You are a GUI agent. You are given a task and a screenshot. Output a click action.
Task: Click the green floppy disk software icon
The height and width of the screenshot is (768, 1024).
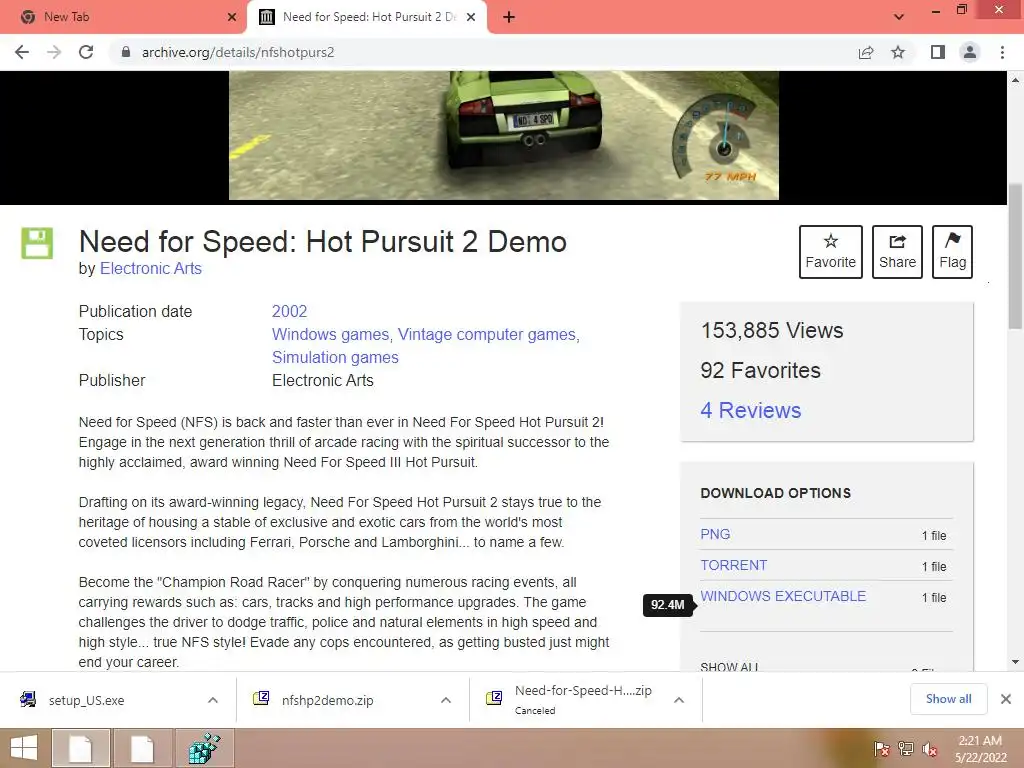[x=37, y=244]
